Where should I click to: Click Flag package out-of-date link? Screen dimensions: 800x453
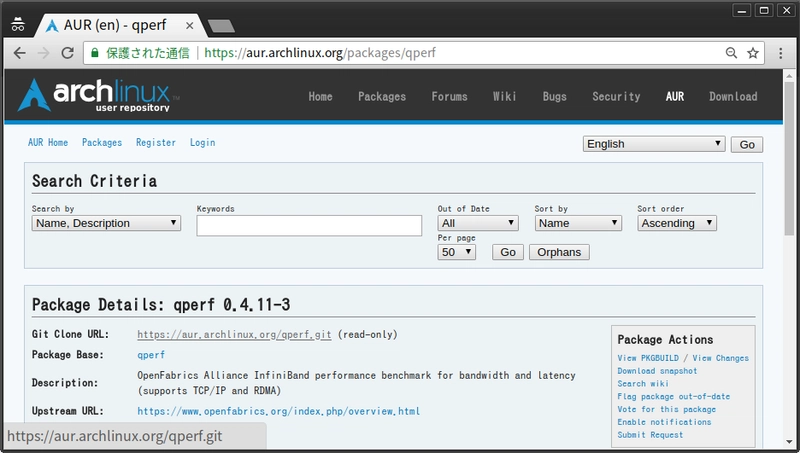pos(673,396)
